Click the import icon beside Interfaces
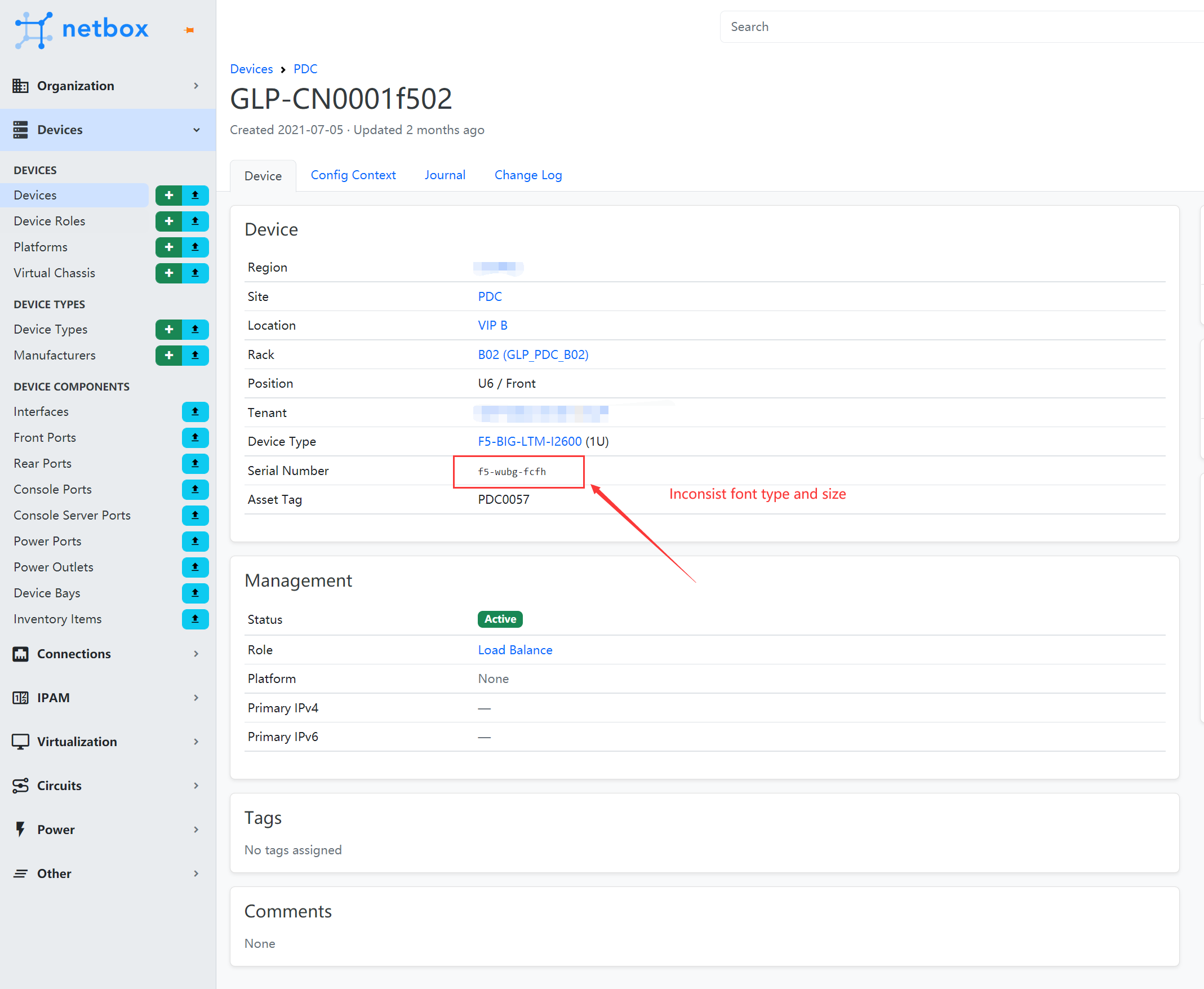Image resolution: width=1204 pixels, height=989 pixels. coord(196,411)
